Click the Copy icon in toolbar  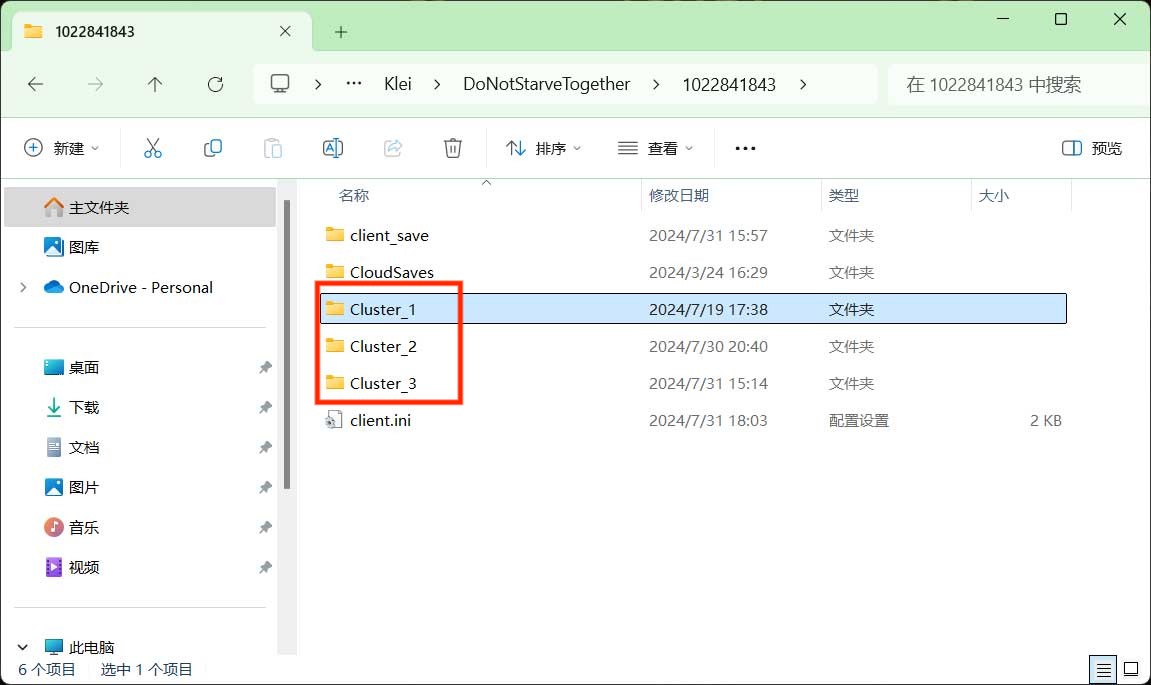213,148
